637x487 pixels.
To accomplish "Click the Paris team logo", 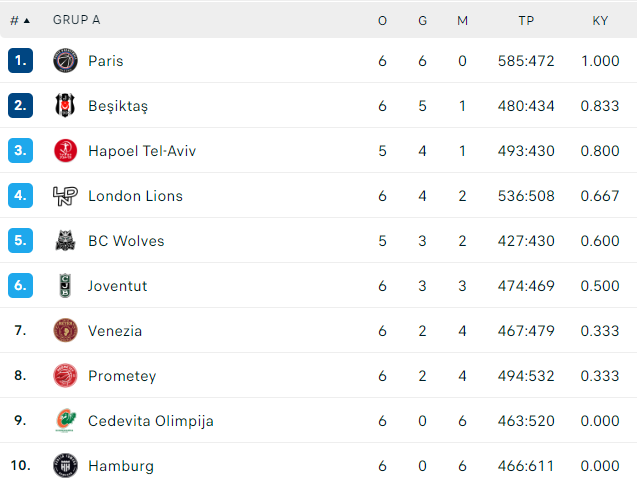I will (x=65, y=61).
